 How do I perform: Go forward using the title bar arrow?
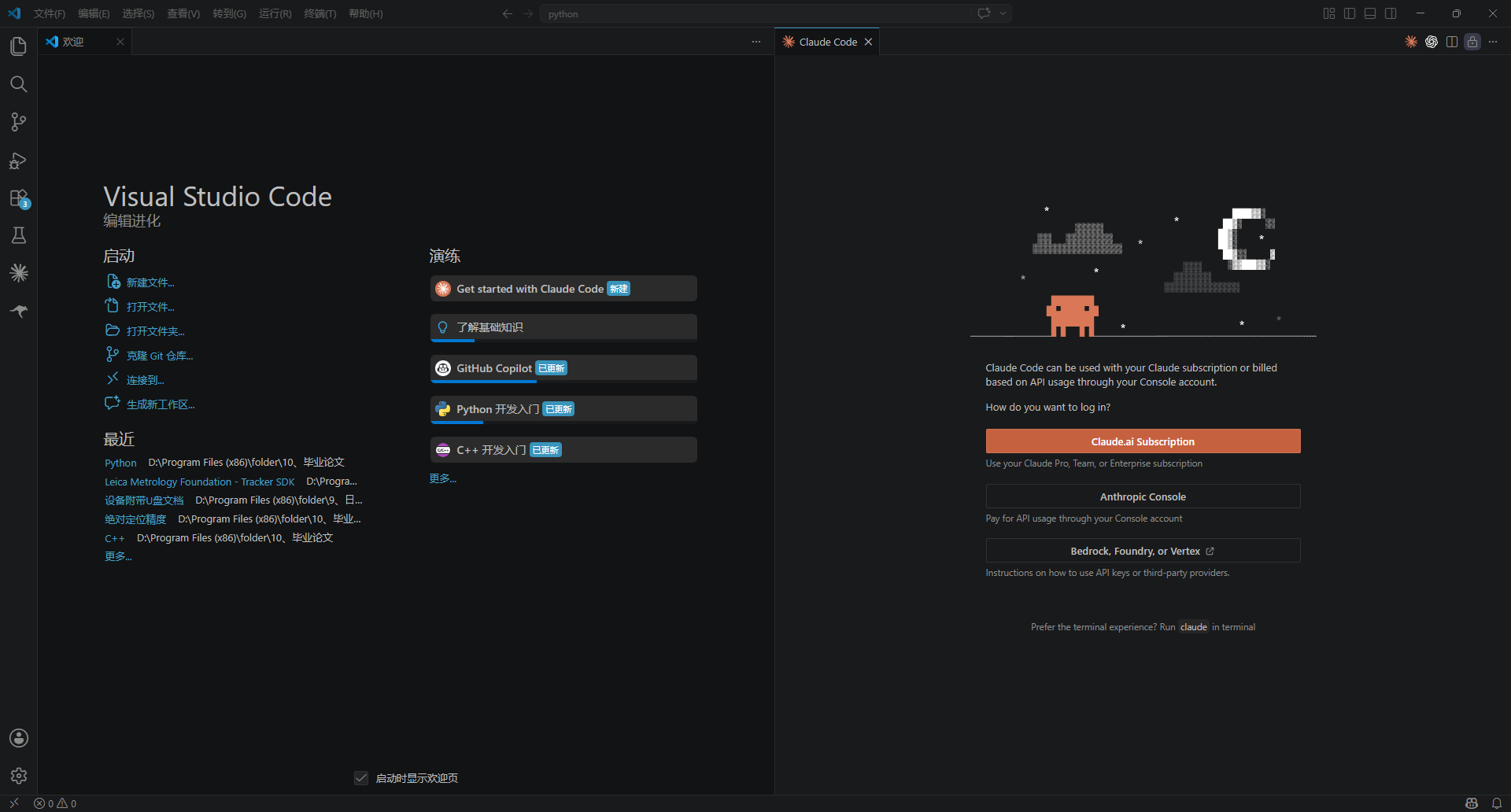click(x=528, y=13)
